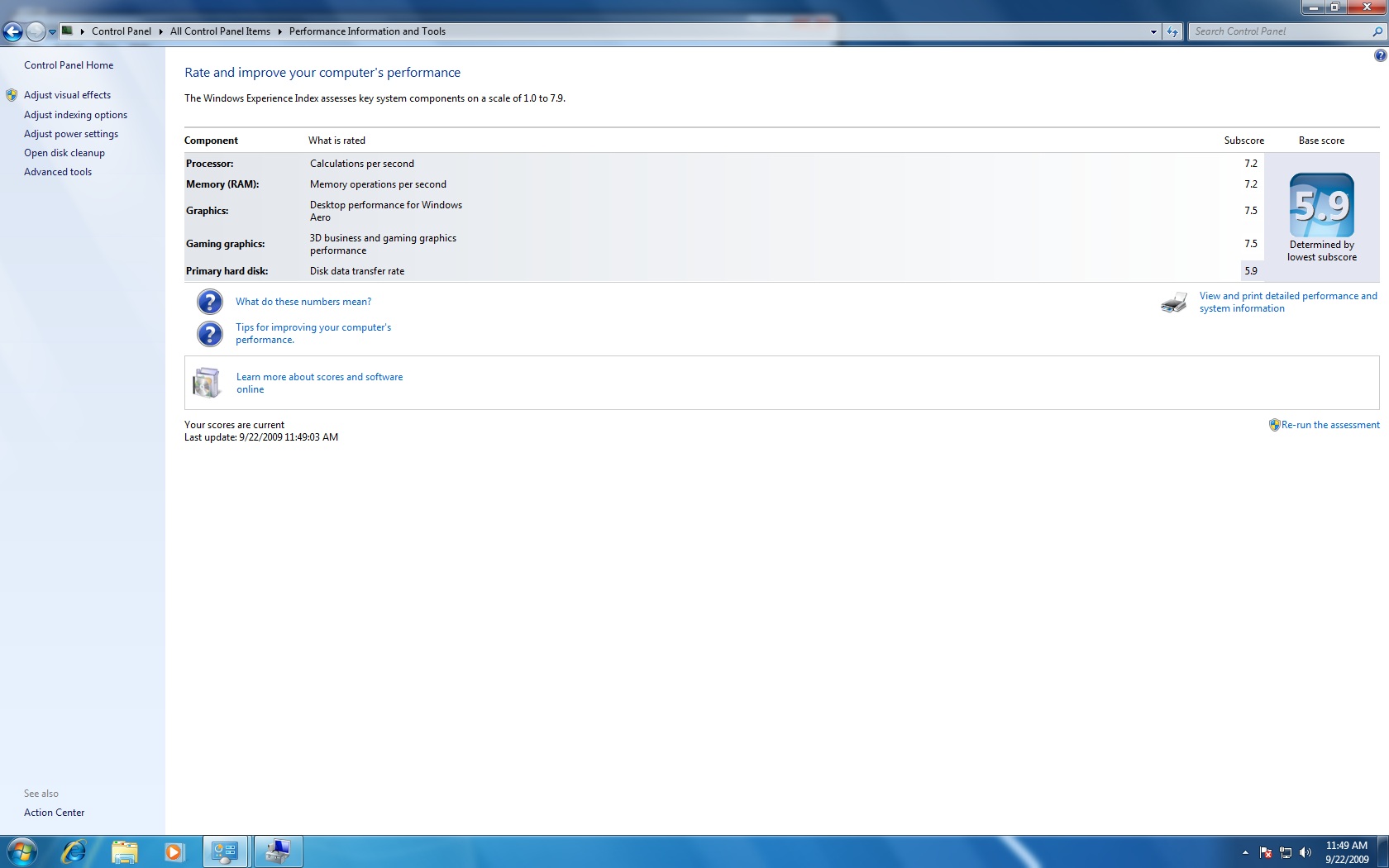This screenshot has height=868, width=1389.
Task: Click the software box icon beside Learn more
Action: click(207, 383)
